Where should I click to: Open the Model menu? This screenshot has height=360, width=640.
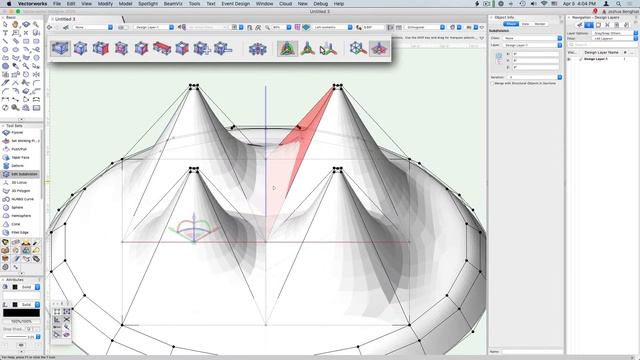[x=125, y=4]
